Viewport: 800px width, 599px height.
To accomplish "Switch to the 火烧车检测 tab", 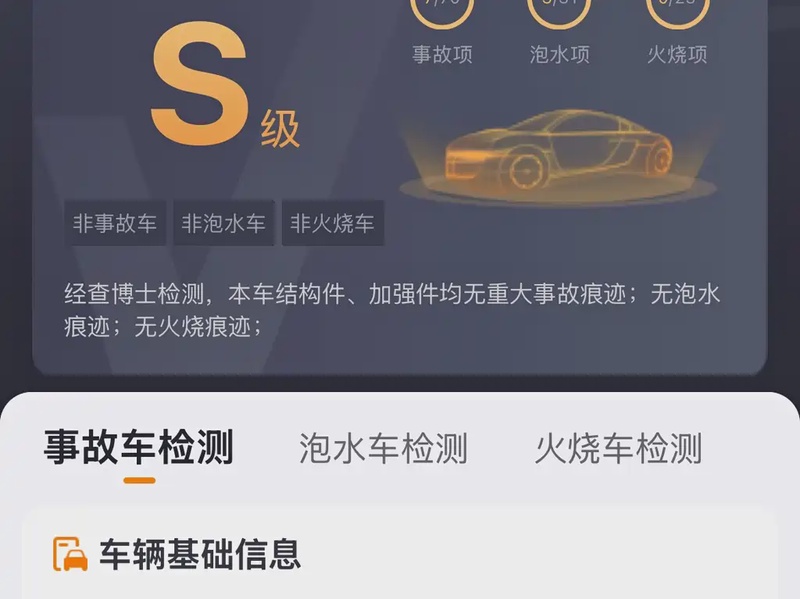I will pyautogui.click(x=618, y=448).
